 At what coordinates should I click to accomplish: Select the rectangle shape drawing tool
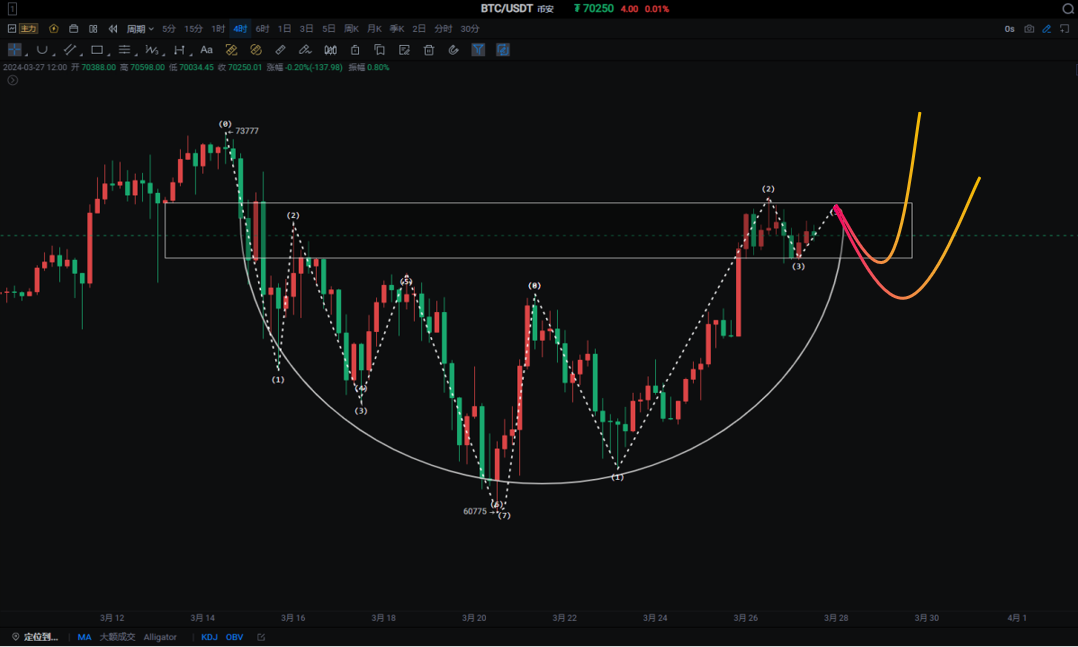click(97, 49)
